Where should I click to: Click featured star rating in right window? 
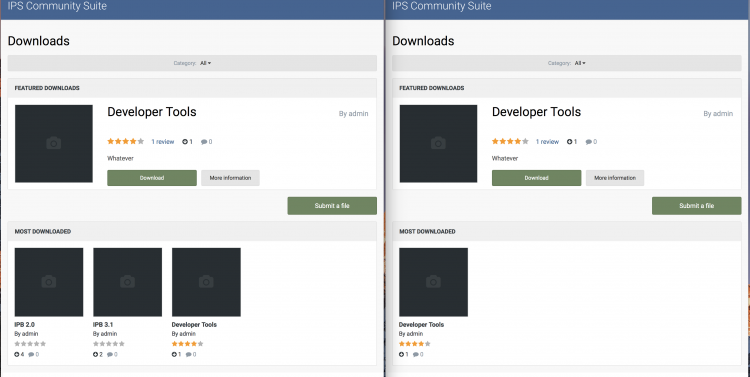click(x=510, y=141)
